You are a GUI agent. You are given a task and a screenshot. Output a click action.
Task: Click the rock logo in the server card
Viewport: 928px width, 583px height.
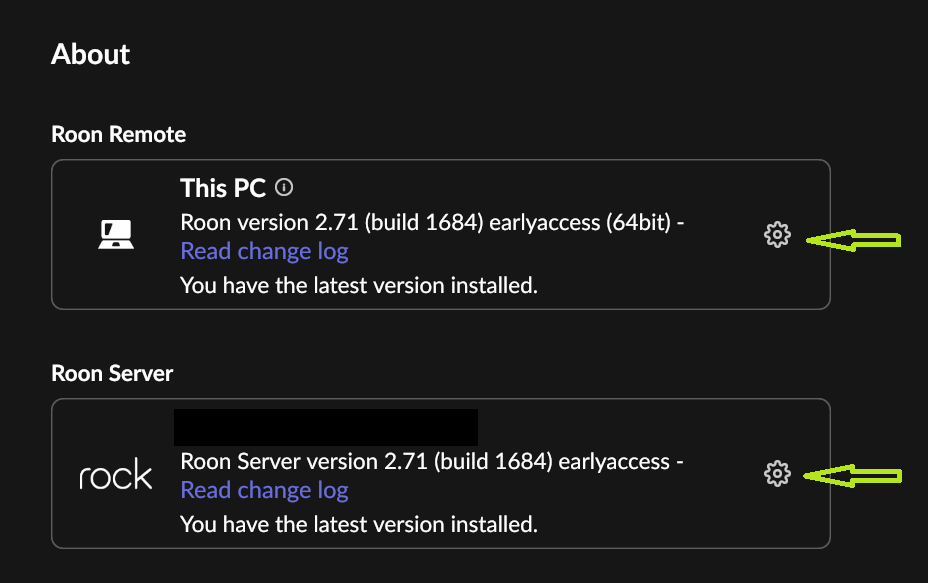(x=116, y=474)
